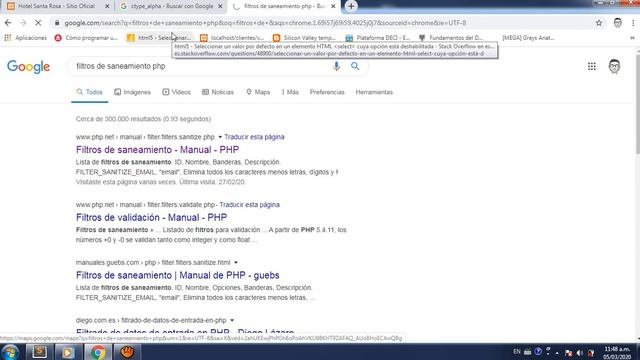Translate the first php.net result
Screen dimensions: 640x360
[x=254, y=137]
